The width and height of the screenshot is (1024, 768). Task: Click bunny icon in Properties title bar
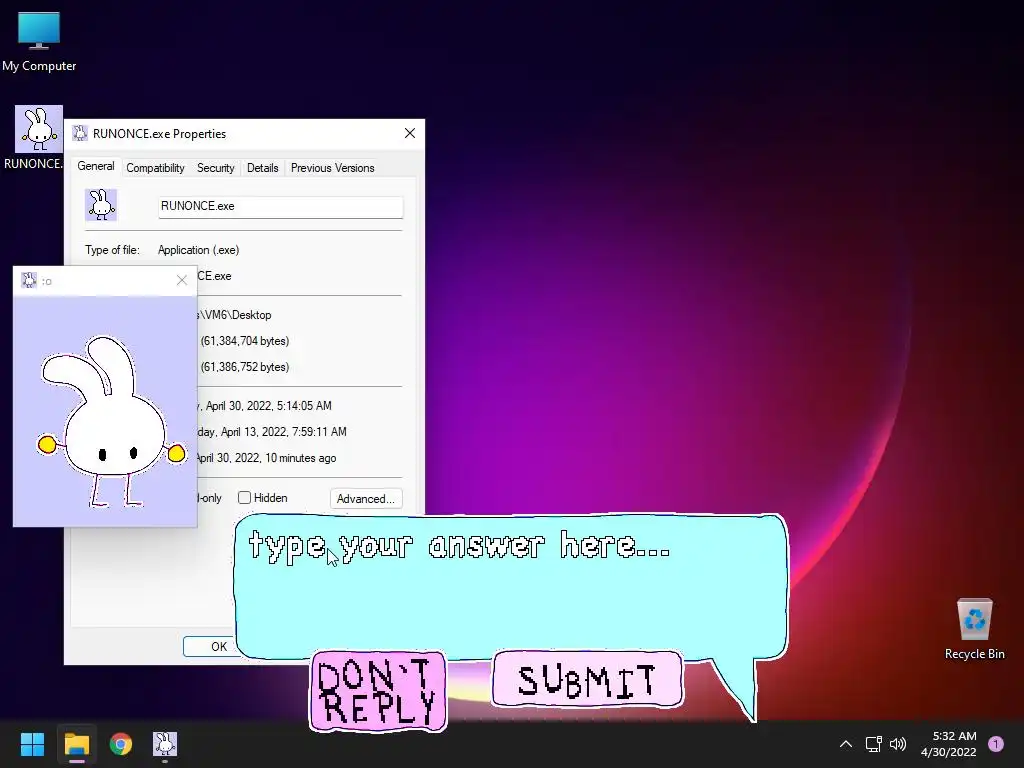(x=80, y=133)
